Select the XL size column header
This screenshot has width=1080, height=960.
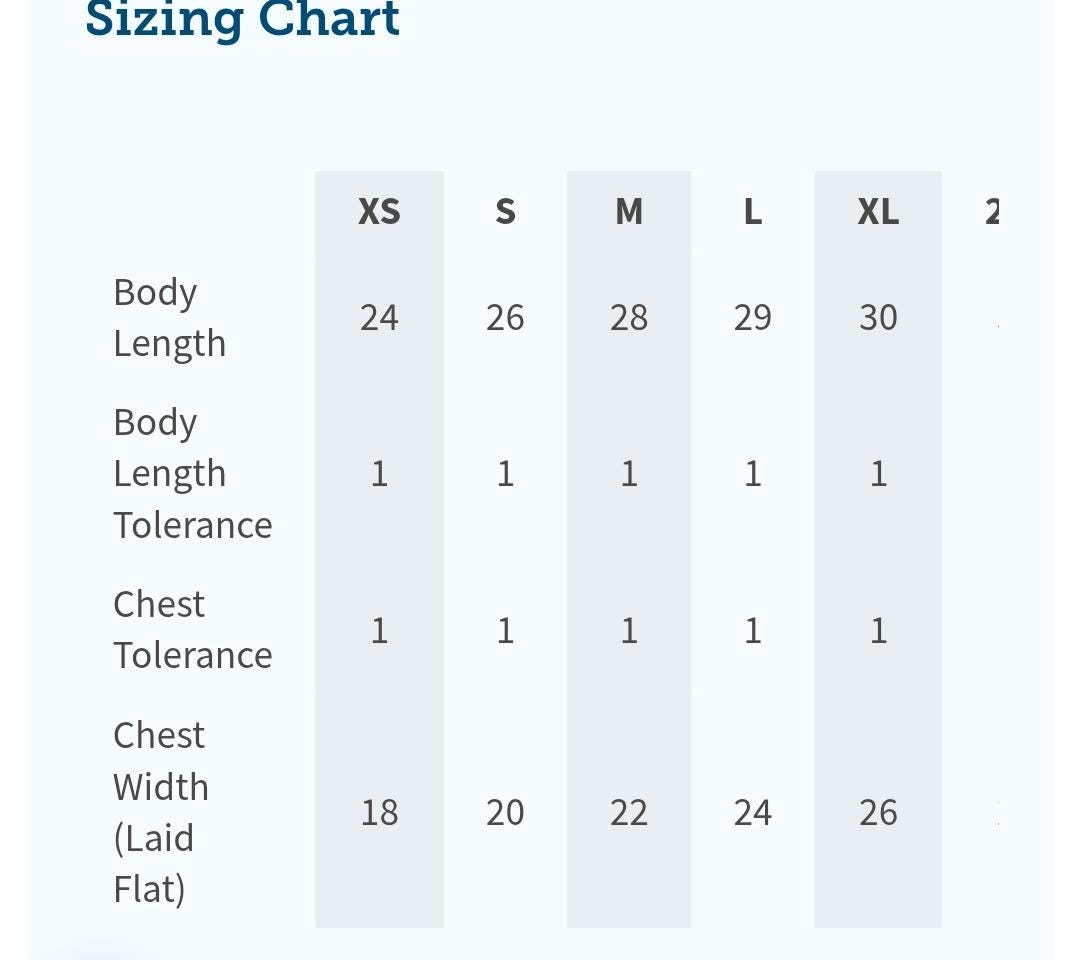878,211
